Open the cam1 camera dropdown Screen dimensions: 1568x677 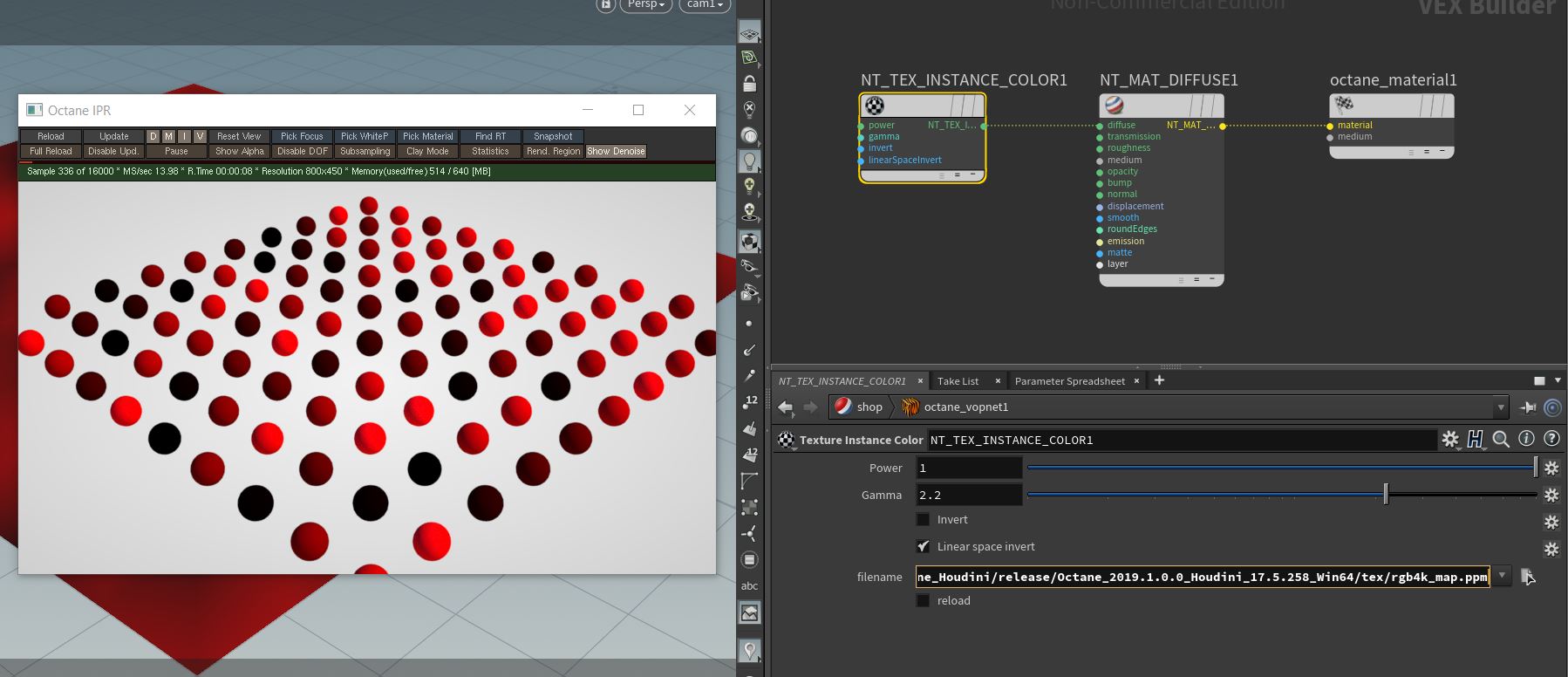[706, 4]
